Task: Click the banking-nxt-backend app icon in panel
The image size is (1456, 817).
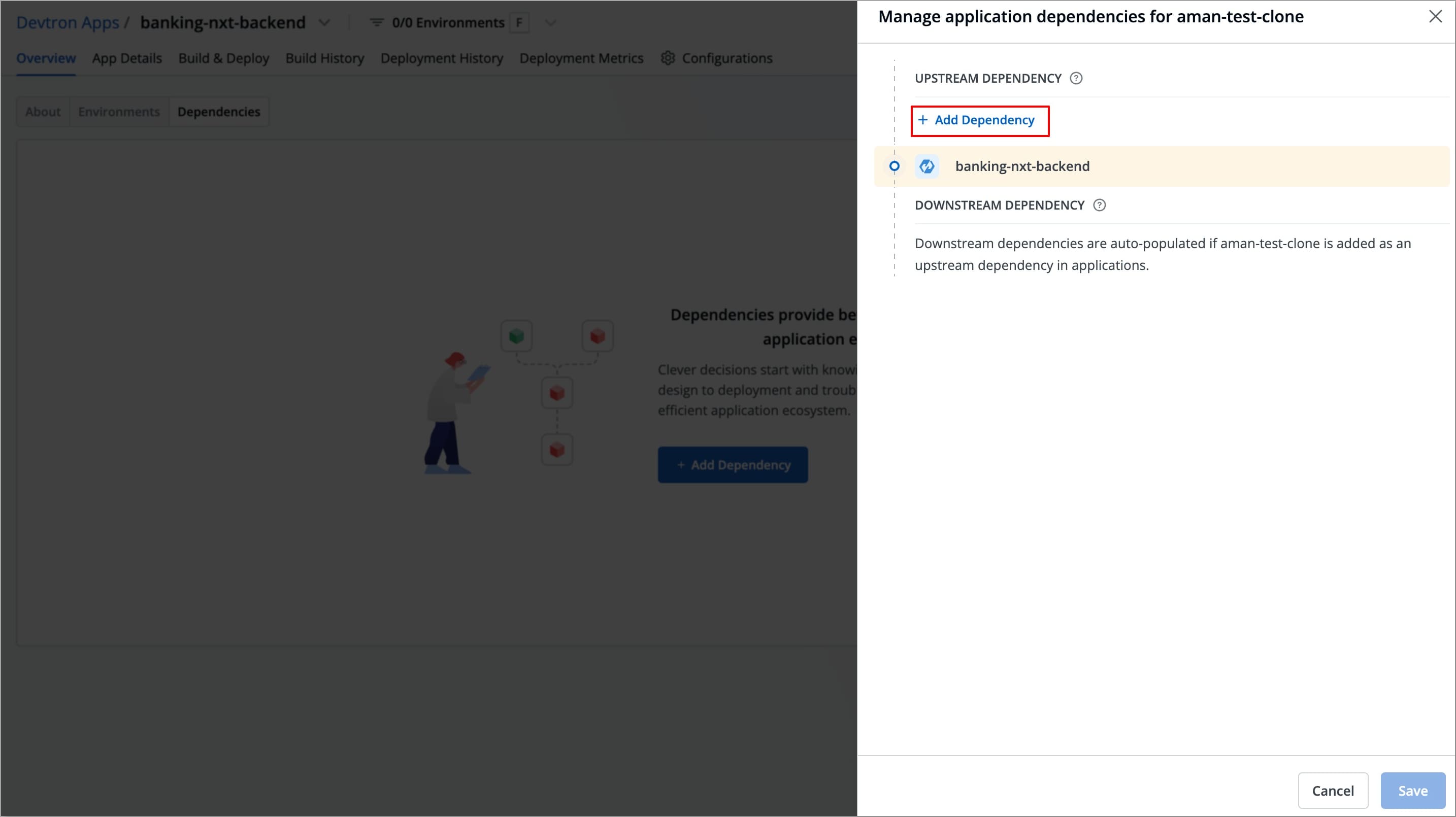Action: 927,166
